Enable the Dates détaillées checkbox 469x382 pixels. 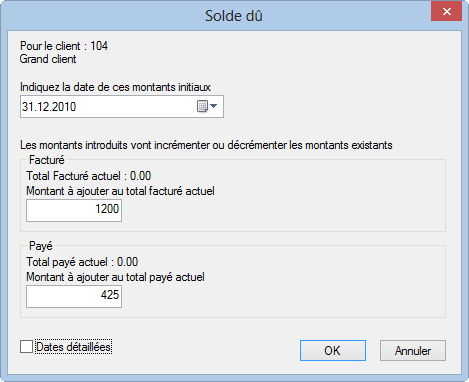26,347
